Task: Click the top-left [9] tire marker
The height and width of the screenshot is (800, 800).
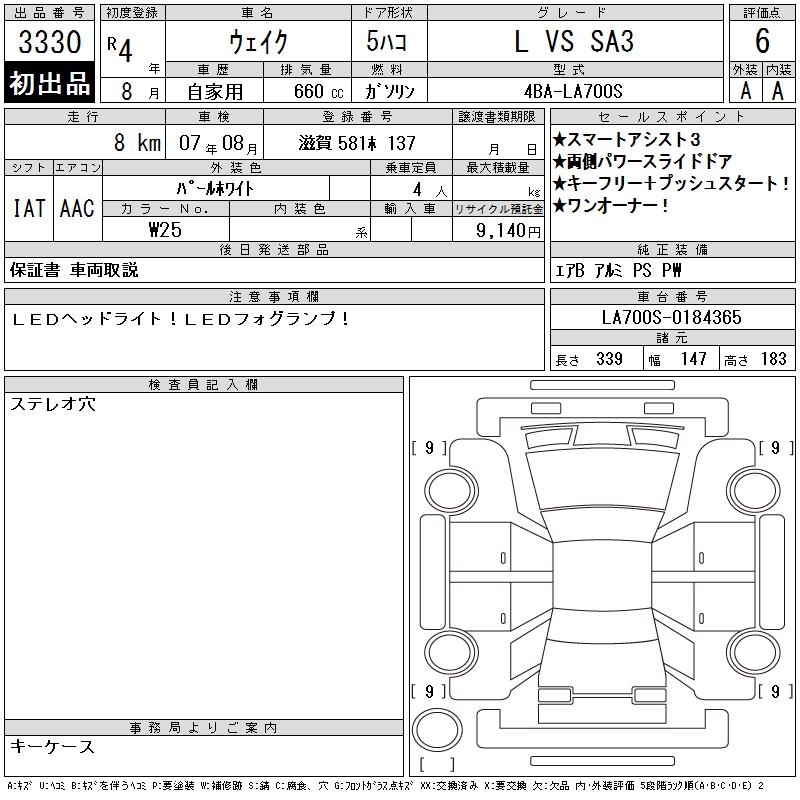Action: coord(429,448)
